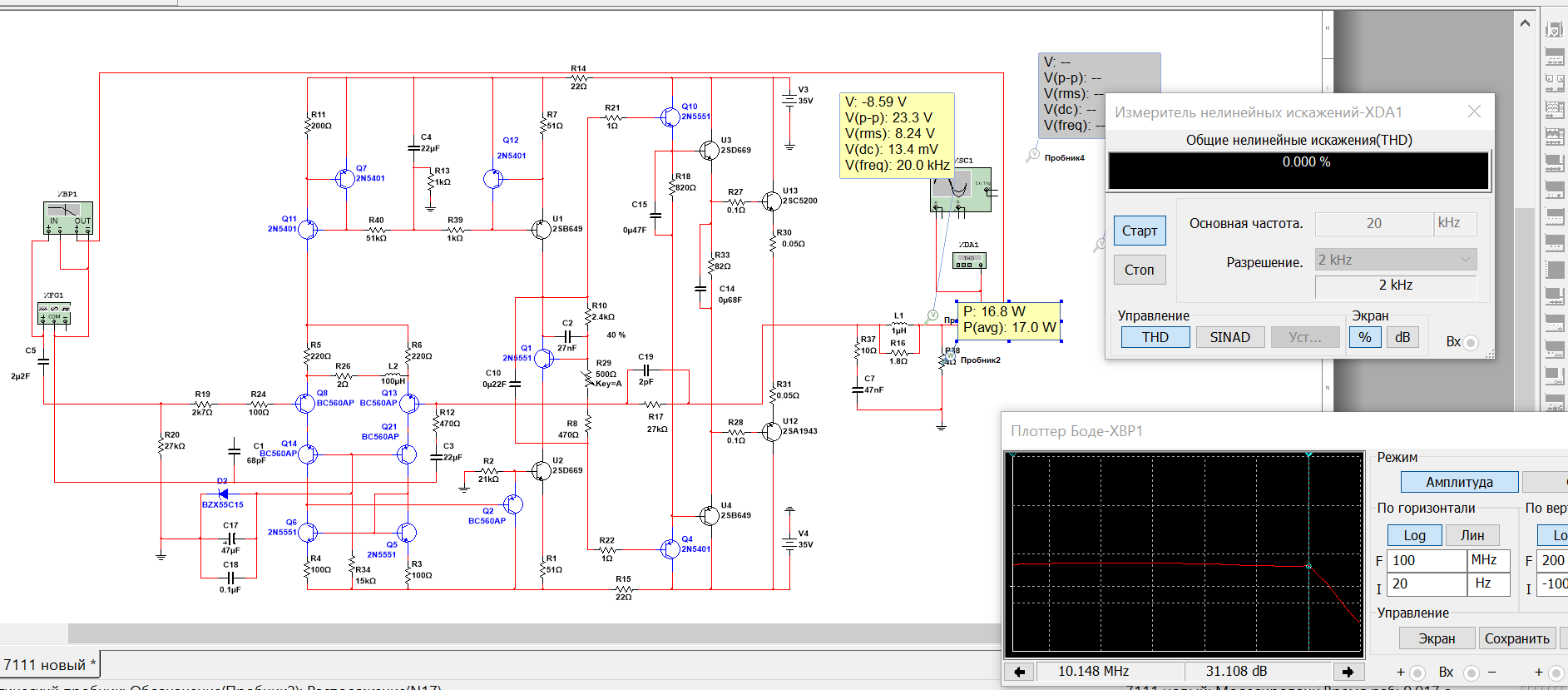Switch distortion analyzer to SINAD mode
Image resolution: width=1568 pixels, height=690 pixels.
(1229, 337)
